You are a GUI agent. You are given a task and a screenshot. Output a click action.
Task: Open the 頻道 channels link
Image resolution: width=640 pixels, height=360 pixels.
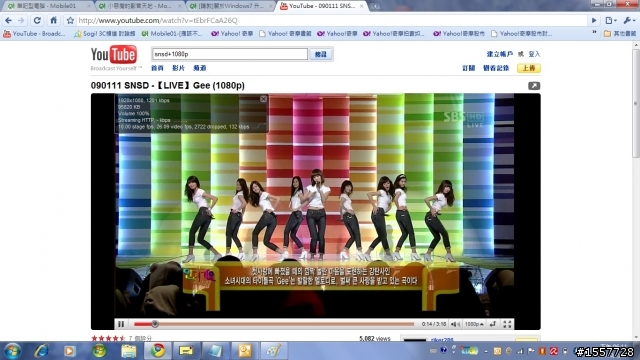point(200,68)
